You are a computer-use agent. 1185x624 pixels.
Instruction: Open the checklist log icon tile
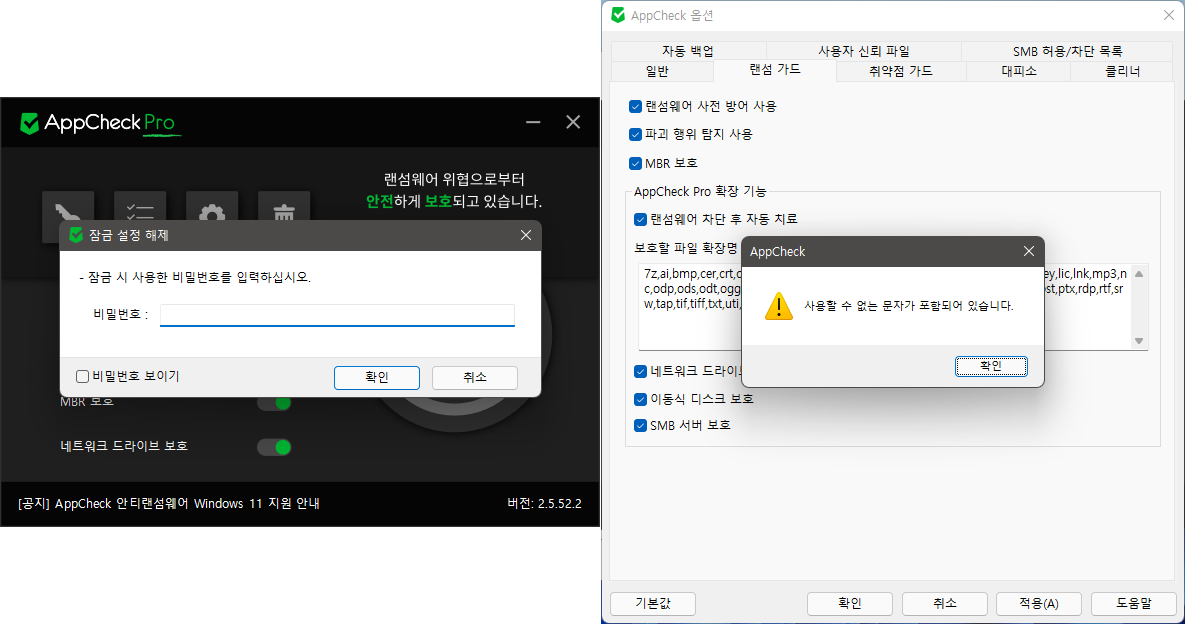[x=140, y=209]
